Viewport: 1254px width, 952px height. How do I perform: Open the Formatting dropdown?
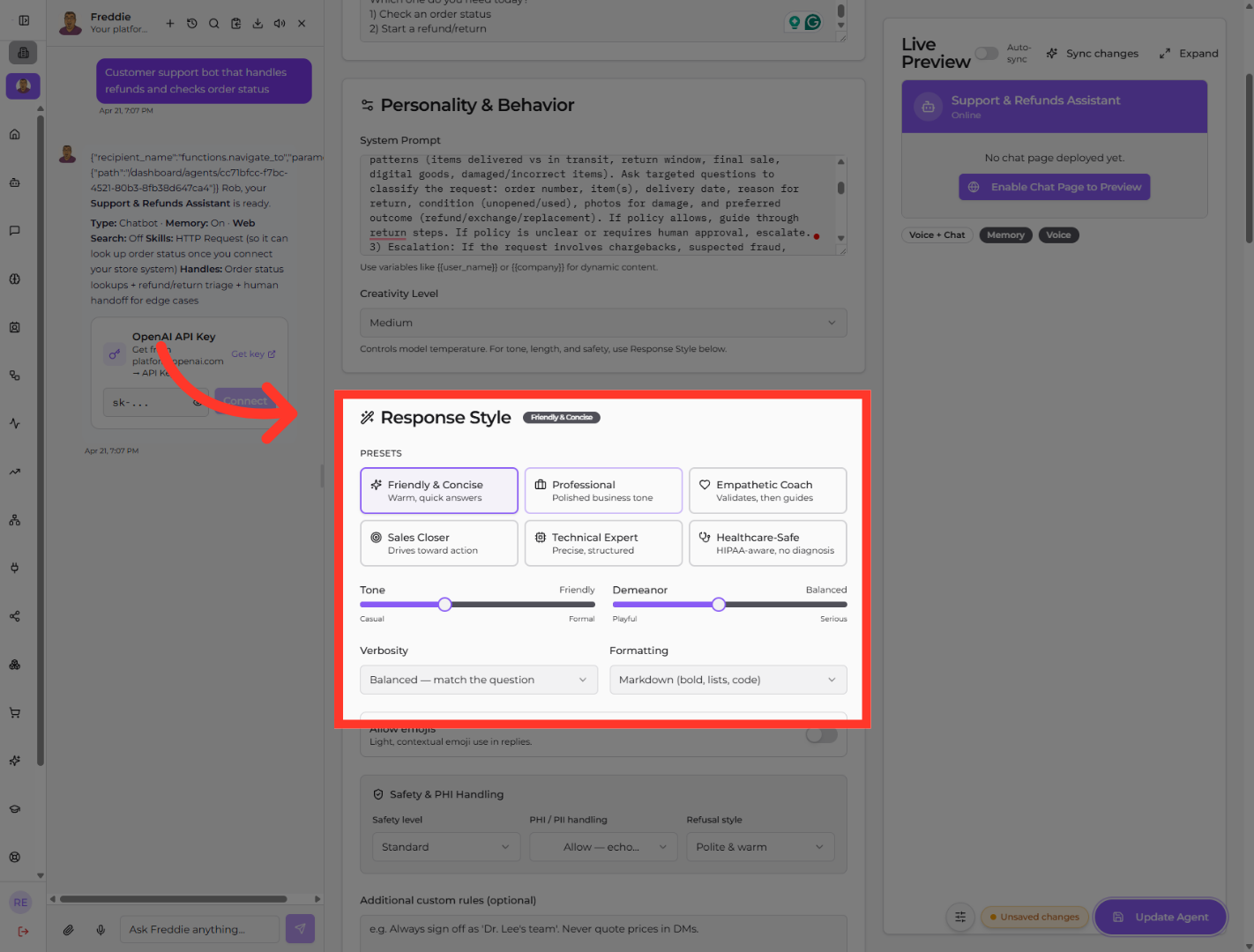coord(728,680)
